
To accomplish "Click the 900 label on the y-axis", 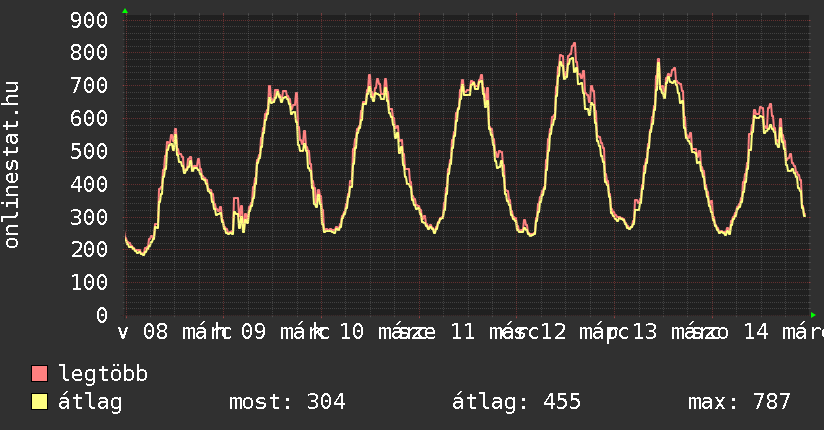I will [90, 20].
